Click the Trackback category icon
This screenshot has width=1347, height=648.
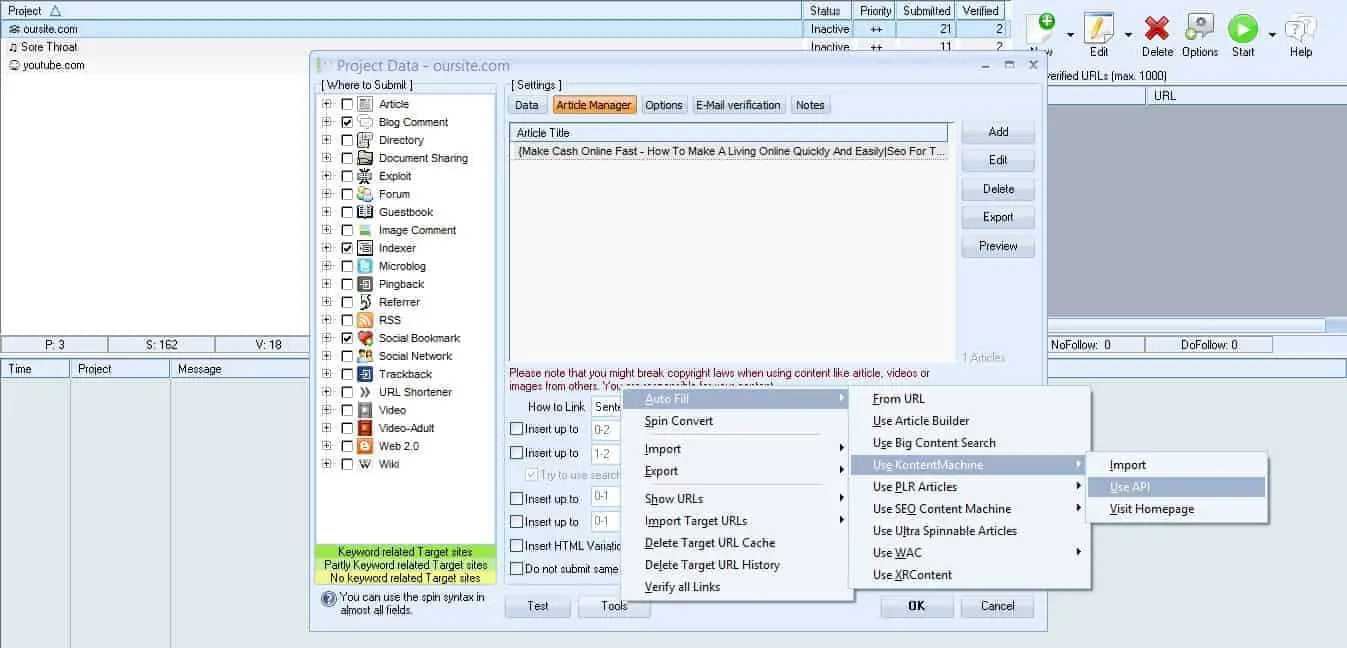point(365,374)
